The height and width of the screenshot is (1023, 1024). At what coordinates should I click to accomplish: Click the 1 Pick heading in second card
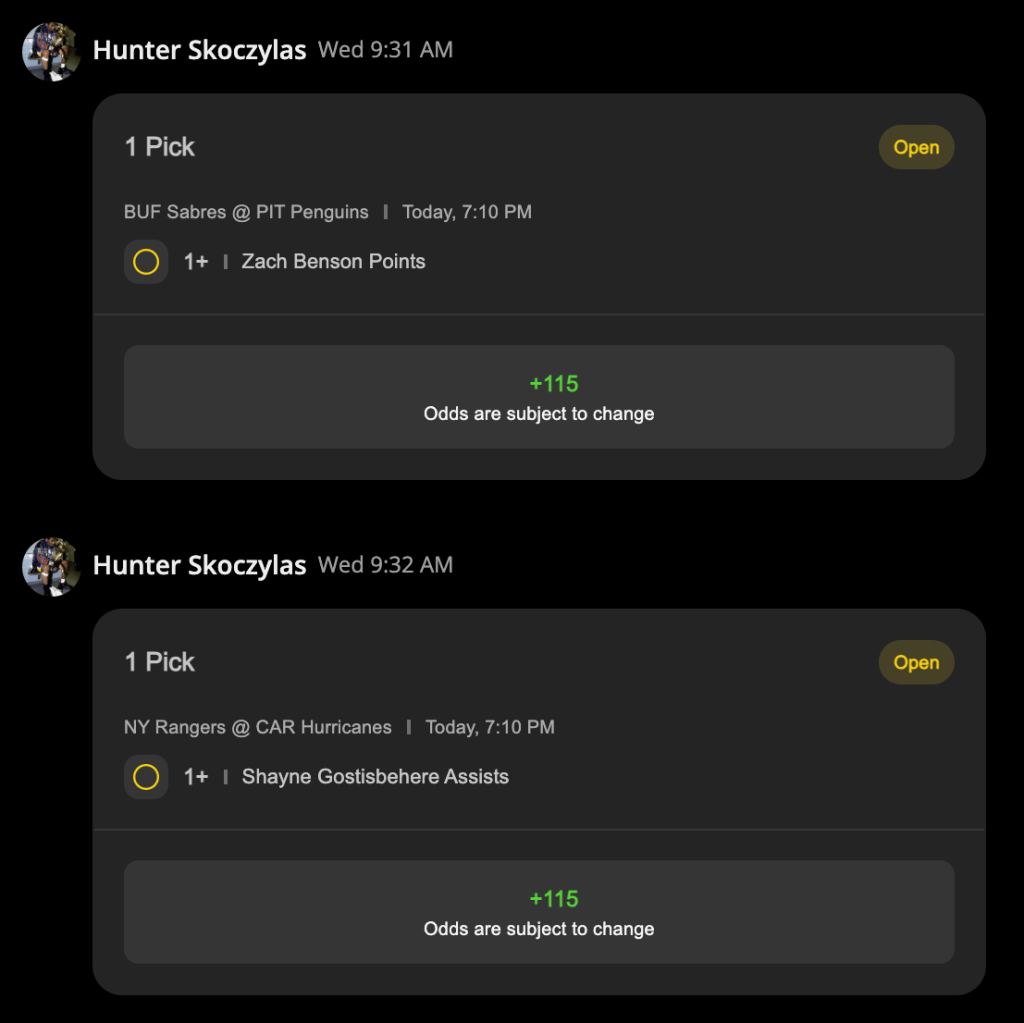[160, 662]
